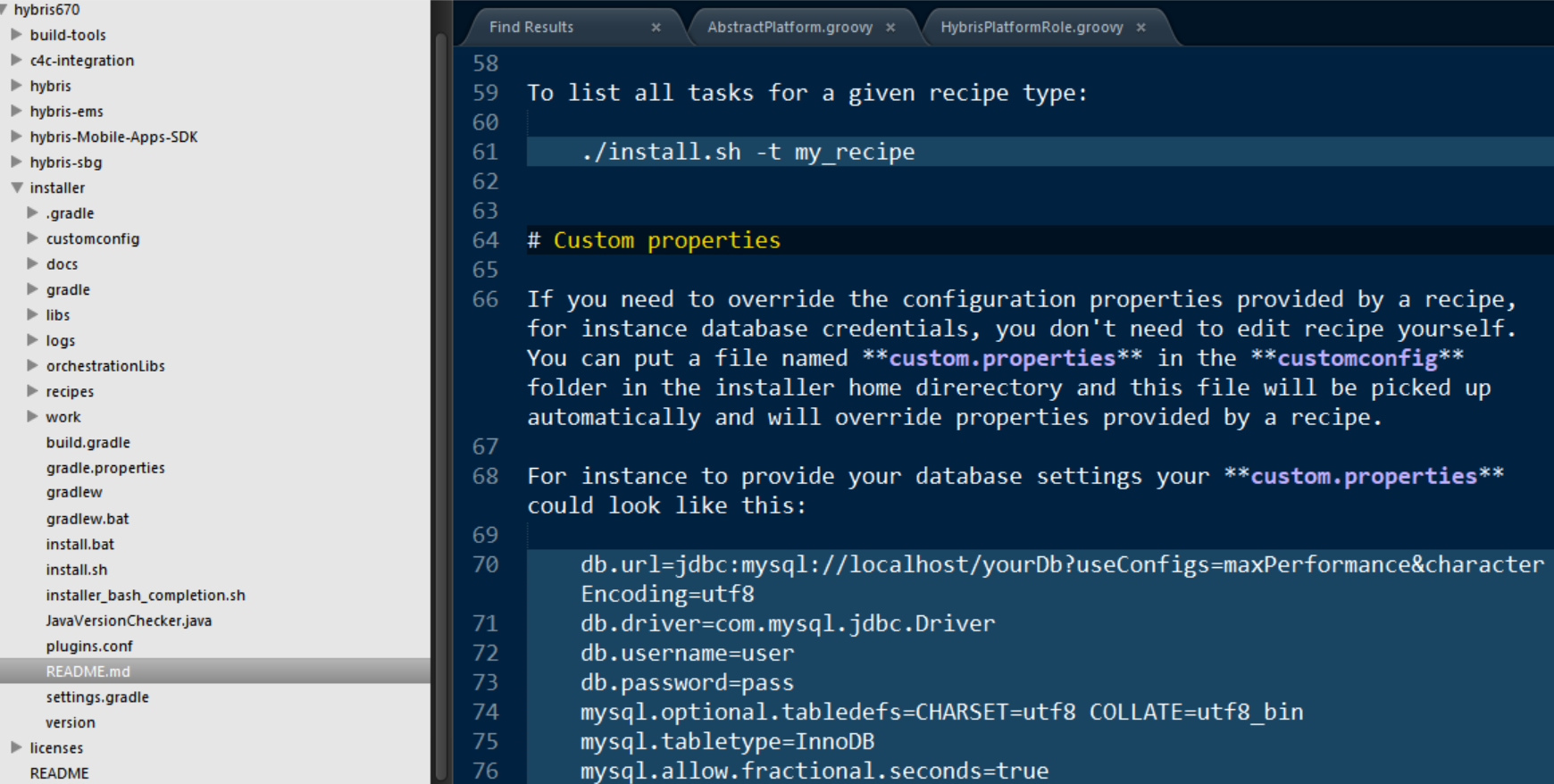The height and width of the screenshot is (784, 1554).
Task: Switch to the Find Results tab
Action: 531,28
